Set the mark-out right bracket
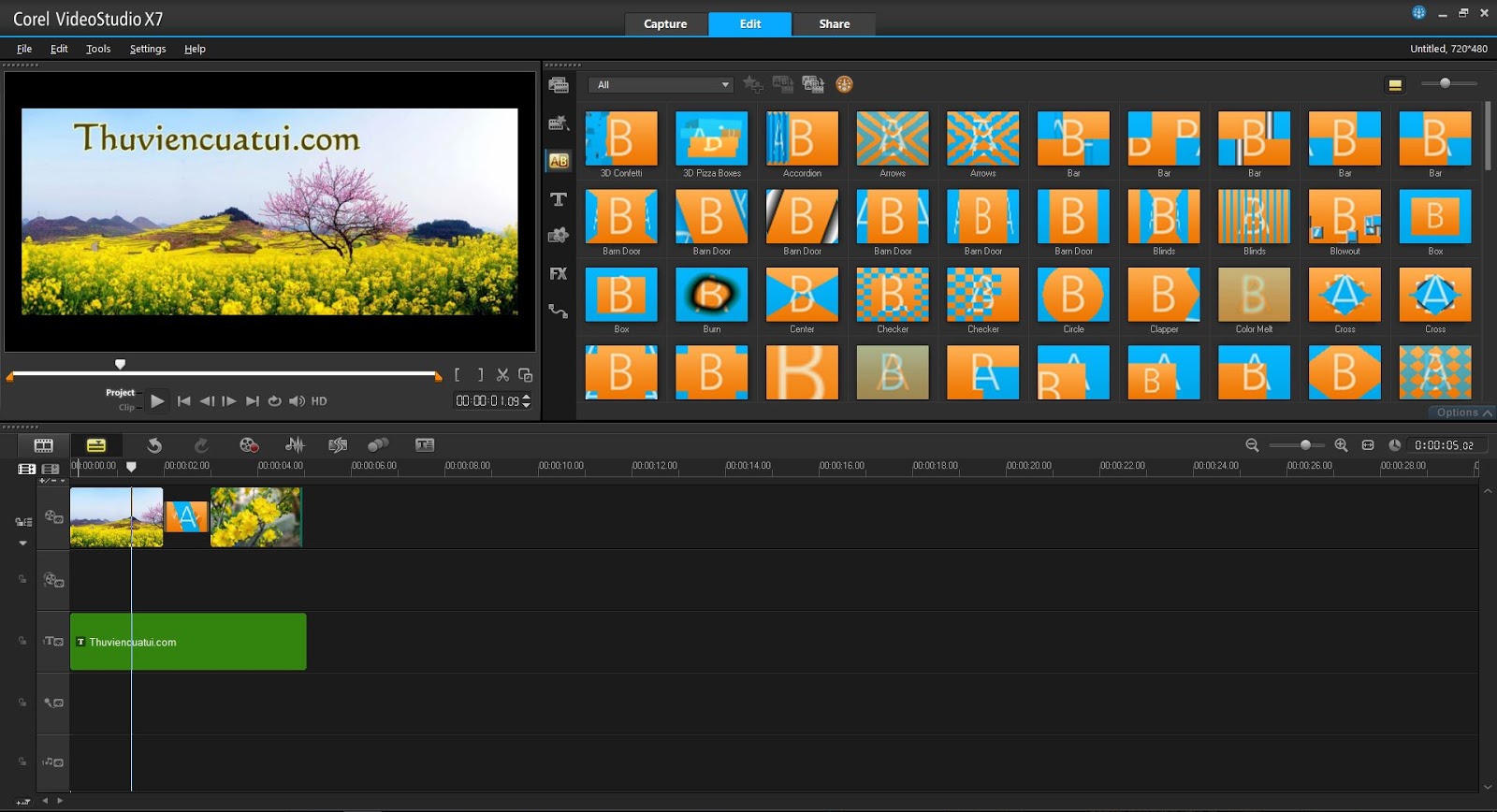The width and height of the screenshot is (1497, 812). coord(480,375)
